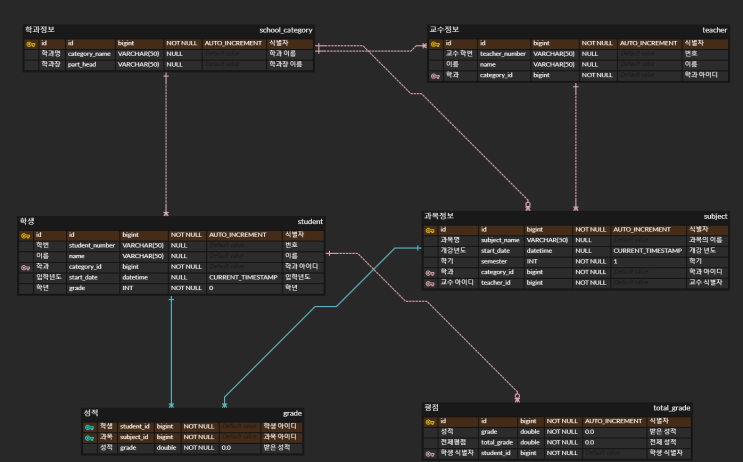Select the subject_name column cell
The width and height of the screenshot is (743, 462).
point(501,240)
